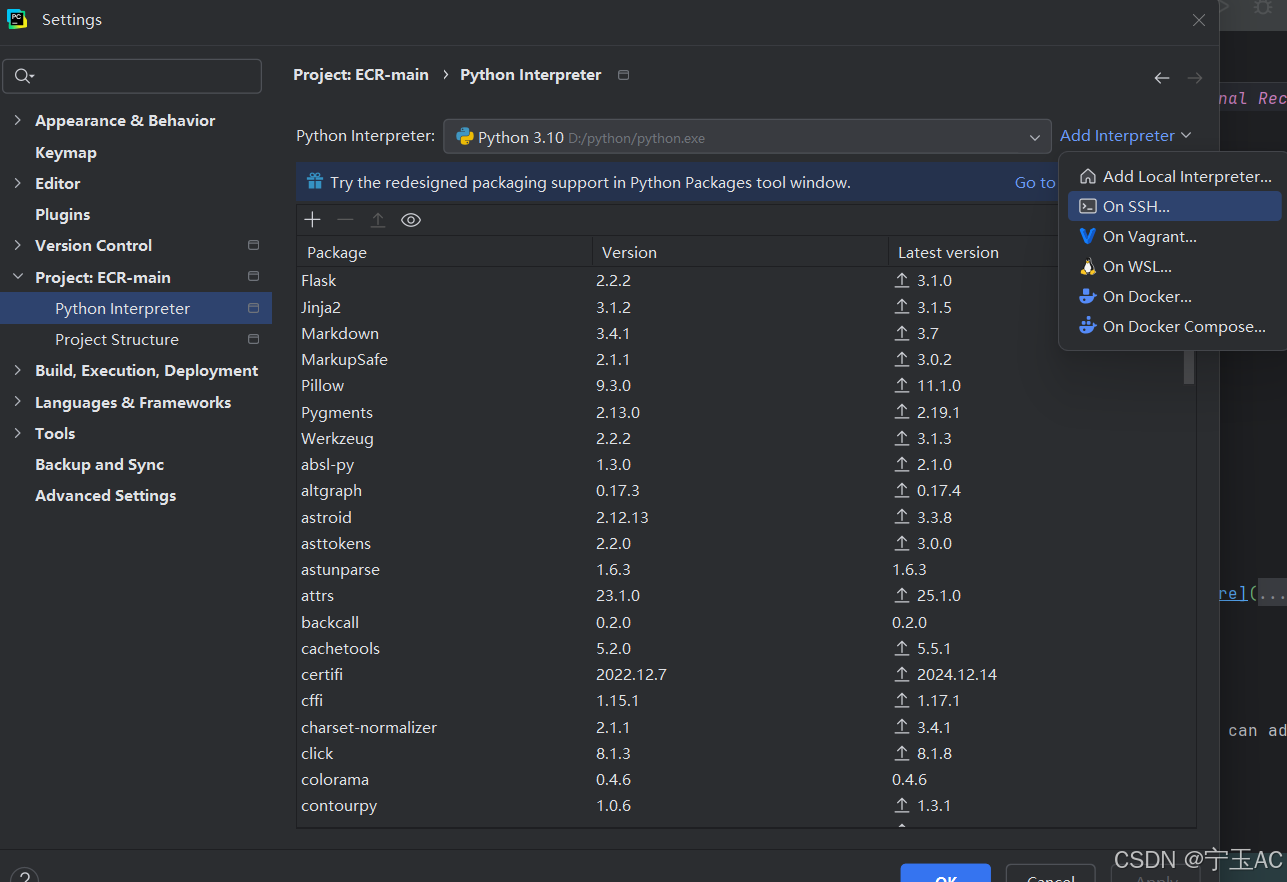Image resolution: width=1287 pixels, height=882 pixels.
Task: Select On Vagrant interpreter option
Action: (x=1174, y=237)
